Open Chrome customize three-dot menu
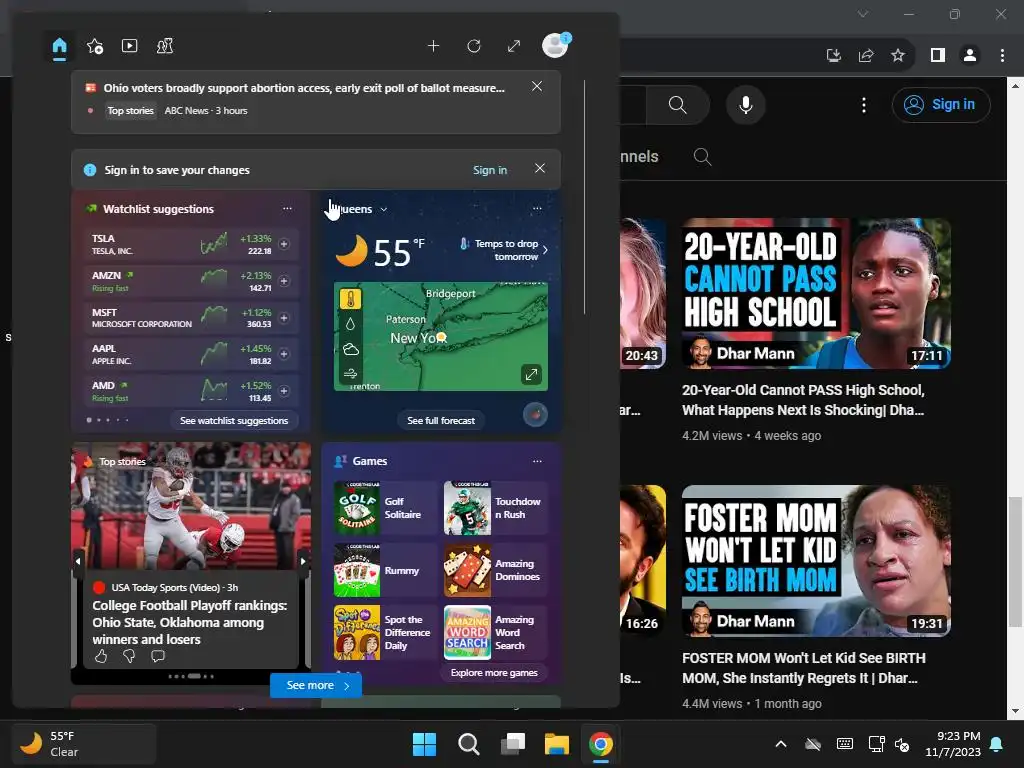The image size is (1024, 768). click(x=1002, y=56)
